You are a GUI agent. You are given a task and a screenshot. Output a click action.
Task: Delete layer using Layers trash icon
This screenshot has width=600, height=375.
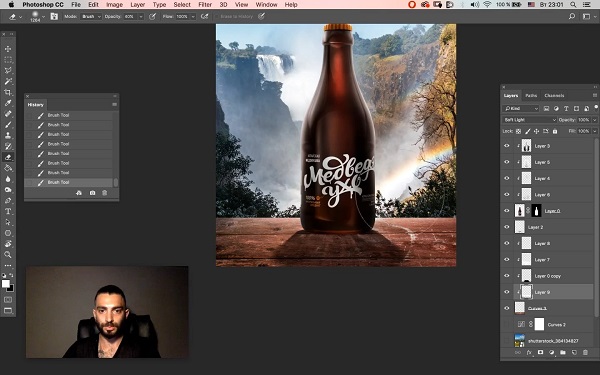[x=585, y=352]
